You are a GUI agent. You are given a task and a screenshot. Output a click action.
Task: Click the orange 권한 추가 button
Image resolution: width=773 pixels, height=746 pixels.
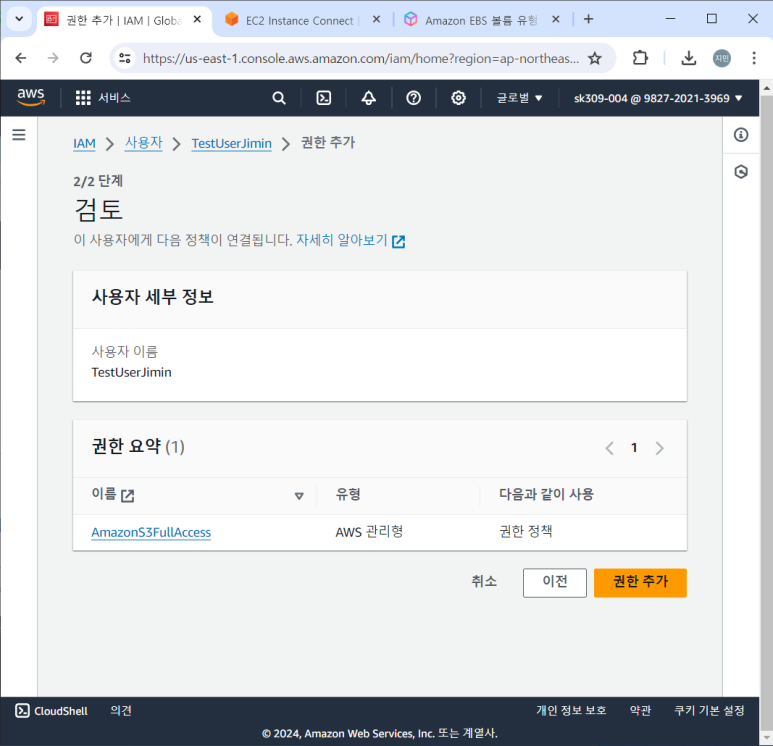pos(640,582)
